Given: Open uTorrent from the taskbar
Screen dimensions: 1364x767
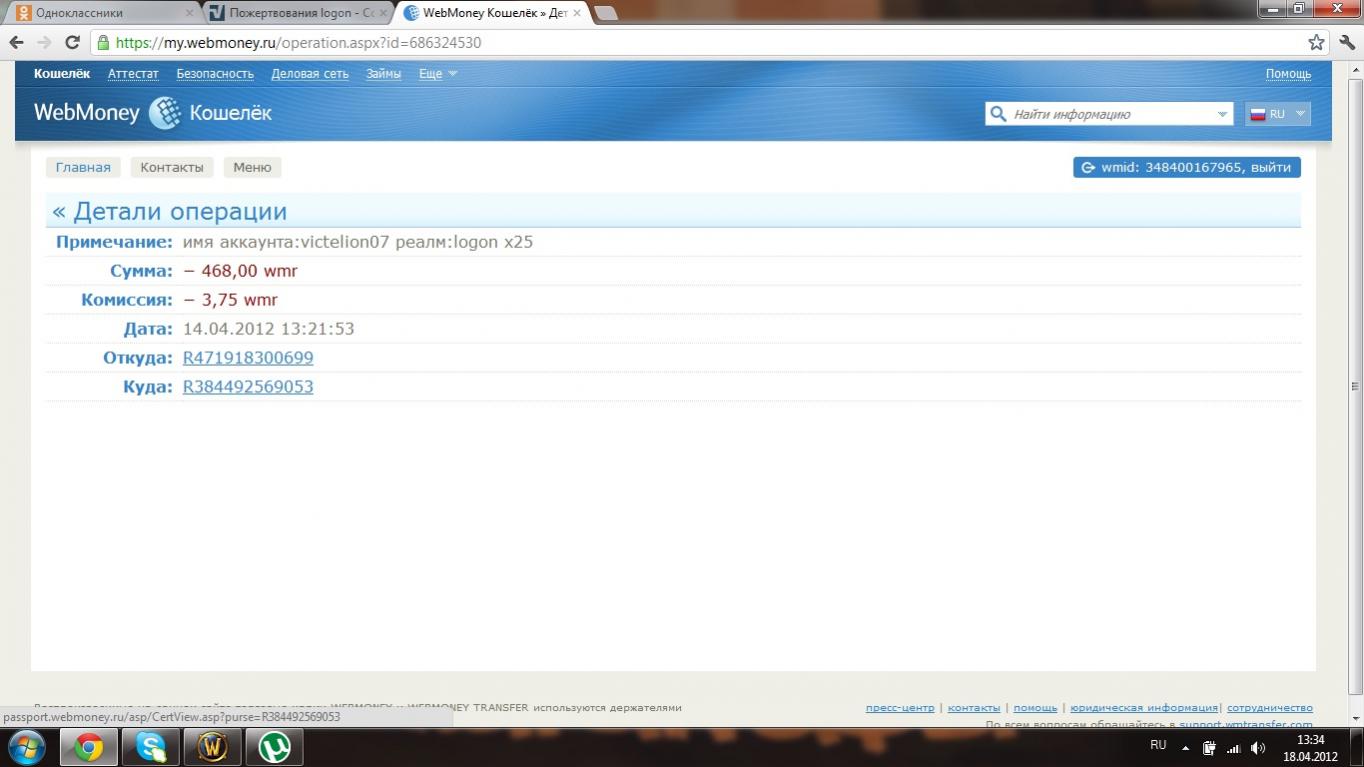Looking at the screenshot, I should [x=273, y=747].
